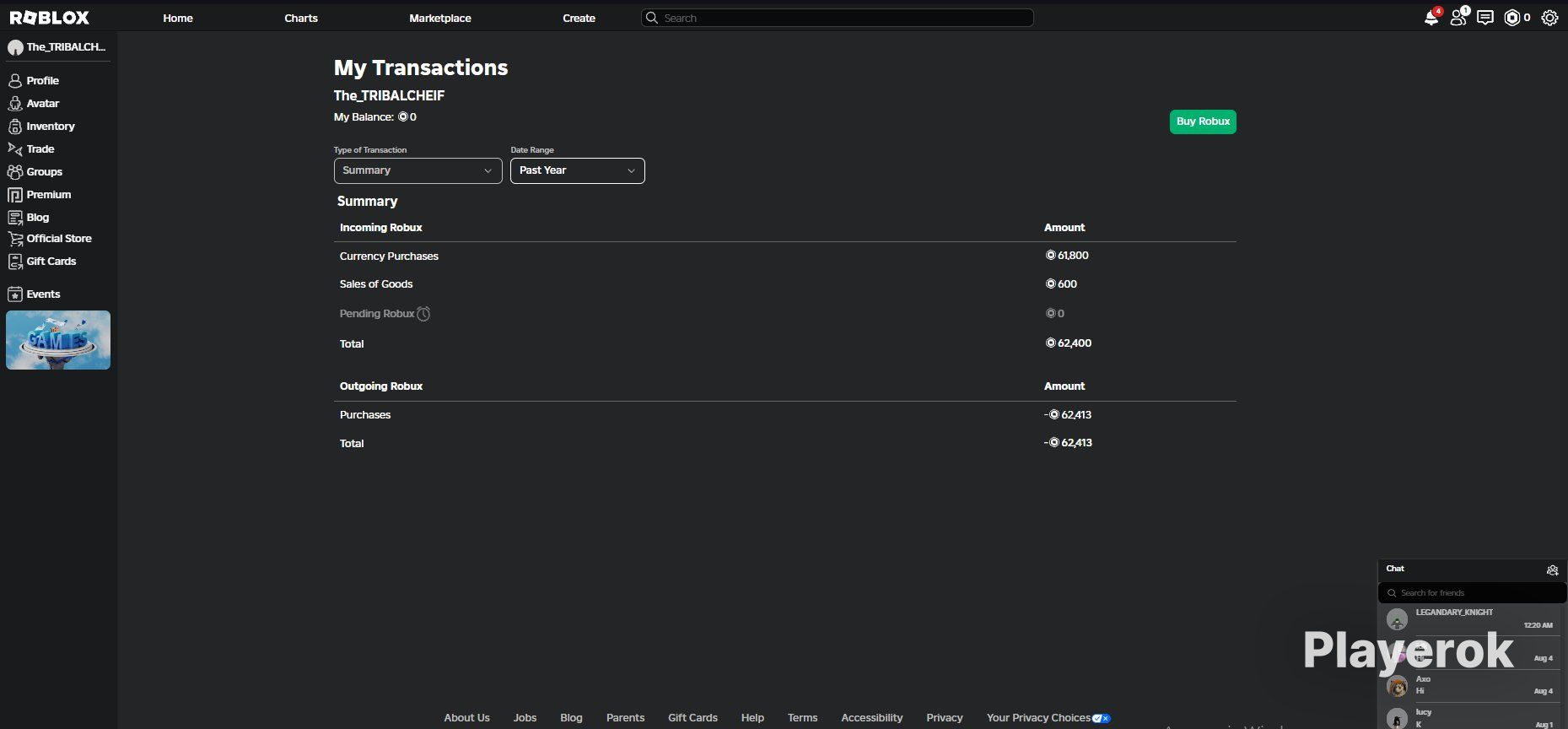Open the GAMES event thumbnail

(x=58, y=340)
